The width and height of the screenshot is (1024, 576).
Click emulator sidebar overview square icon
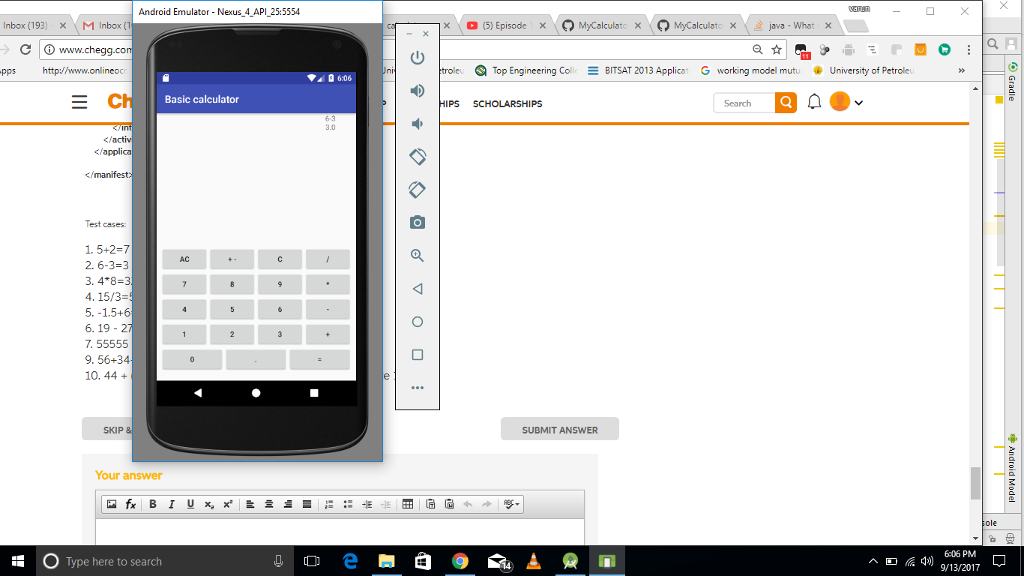click(417, 355)
